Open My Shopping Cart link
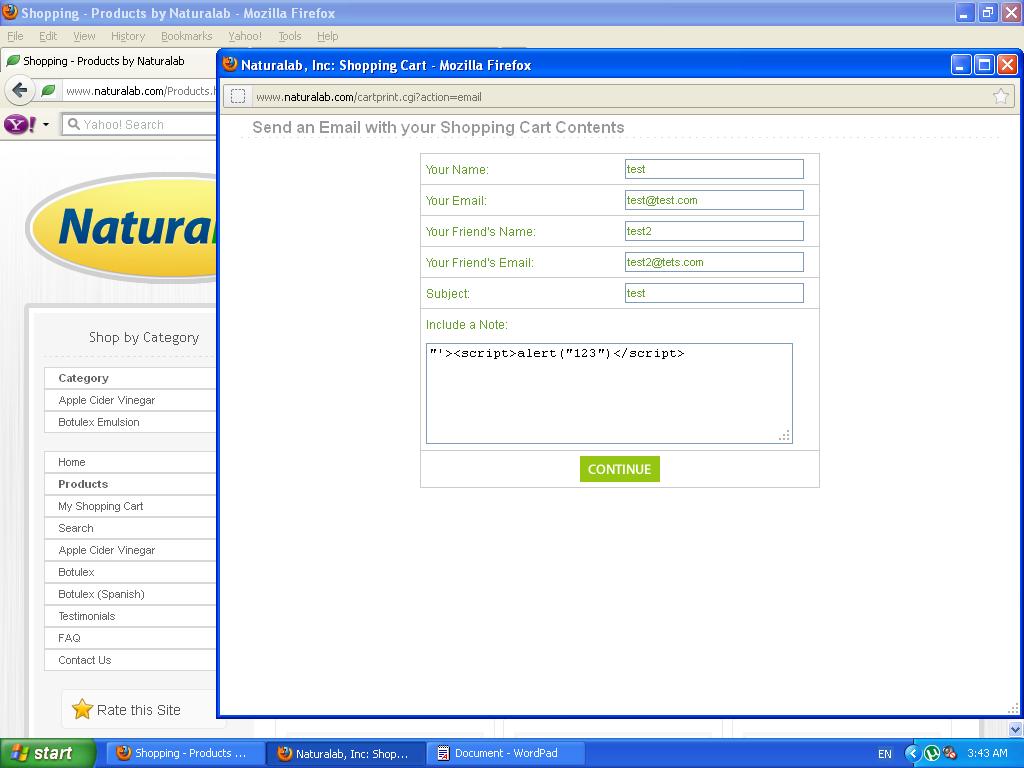 [101, 506]
